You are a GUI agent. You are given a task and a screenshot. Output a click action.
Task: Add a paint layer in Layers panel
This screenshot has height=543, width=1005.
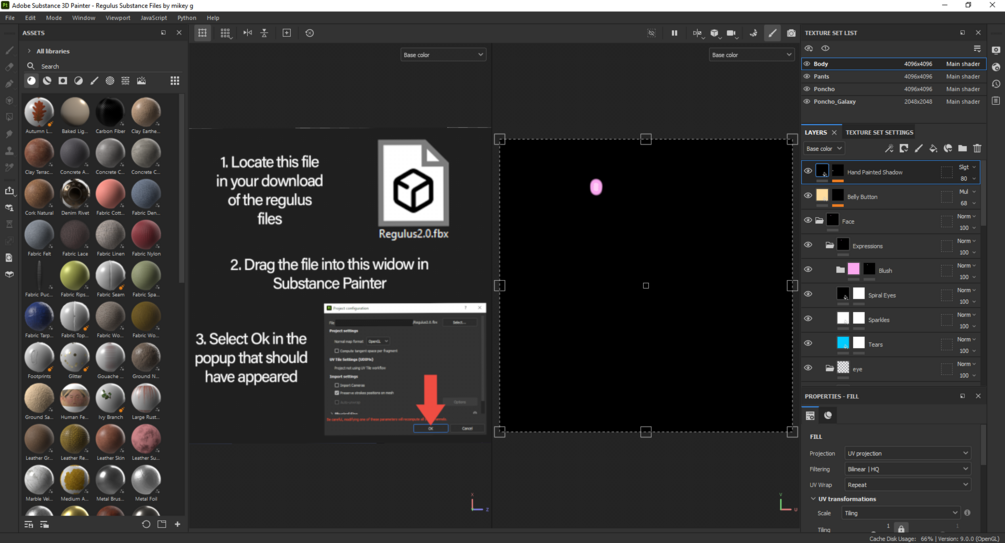pos(918,148)
